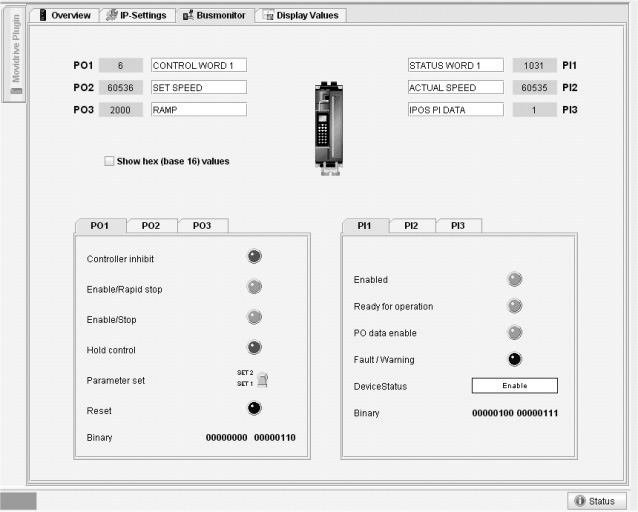Switch to the IP-Settings tab
638x512 pixels.
137,15
